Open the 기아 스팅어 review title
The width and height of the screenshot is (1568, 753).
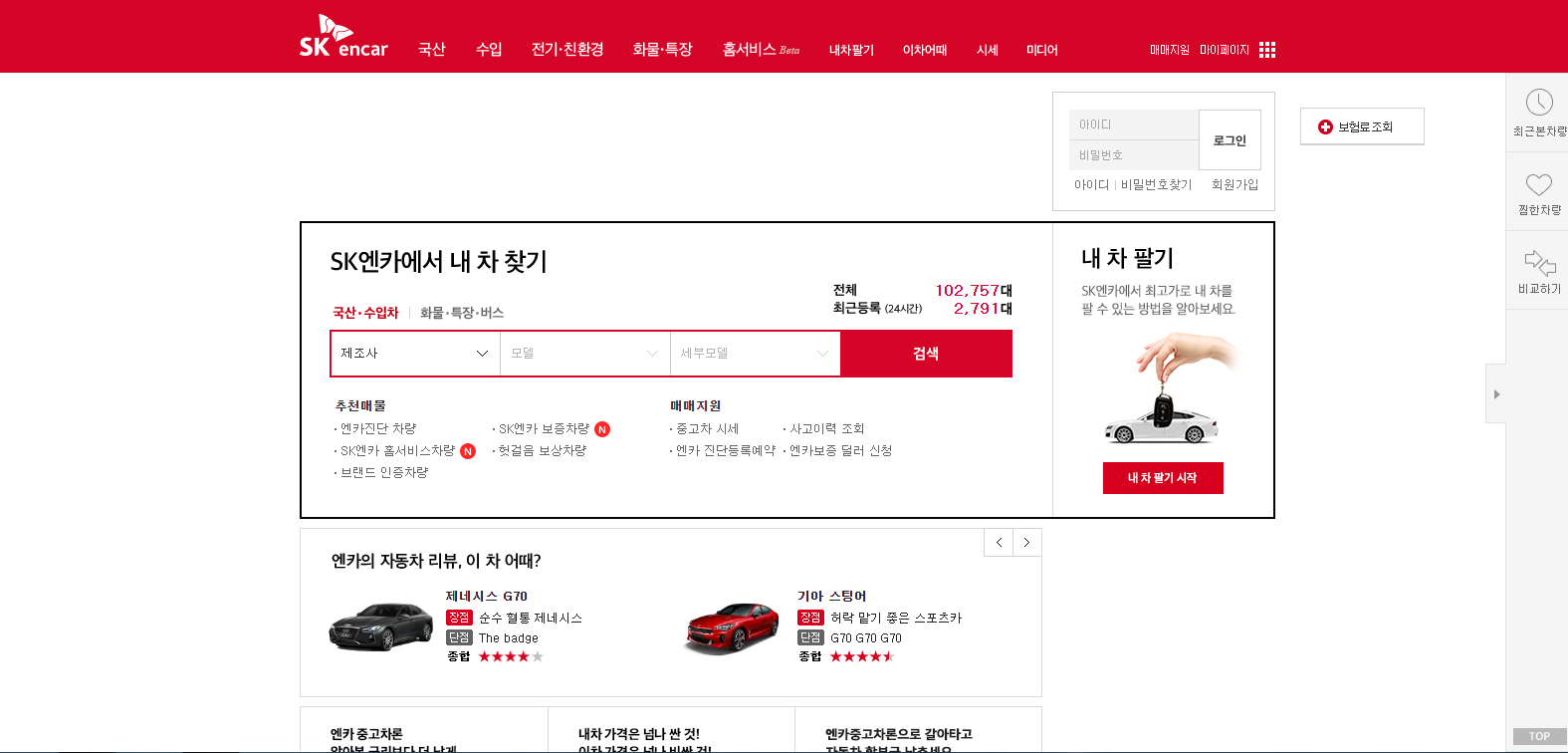[832, 596]
